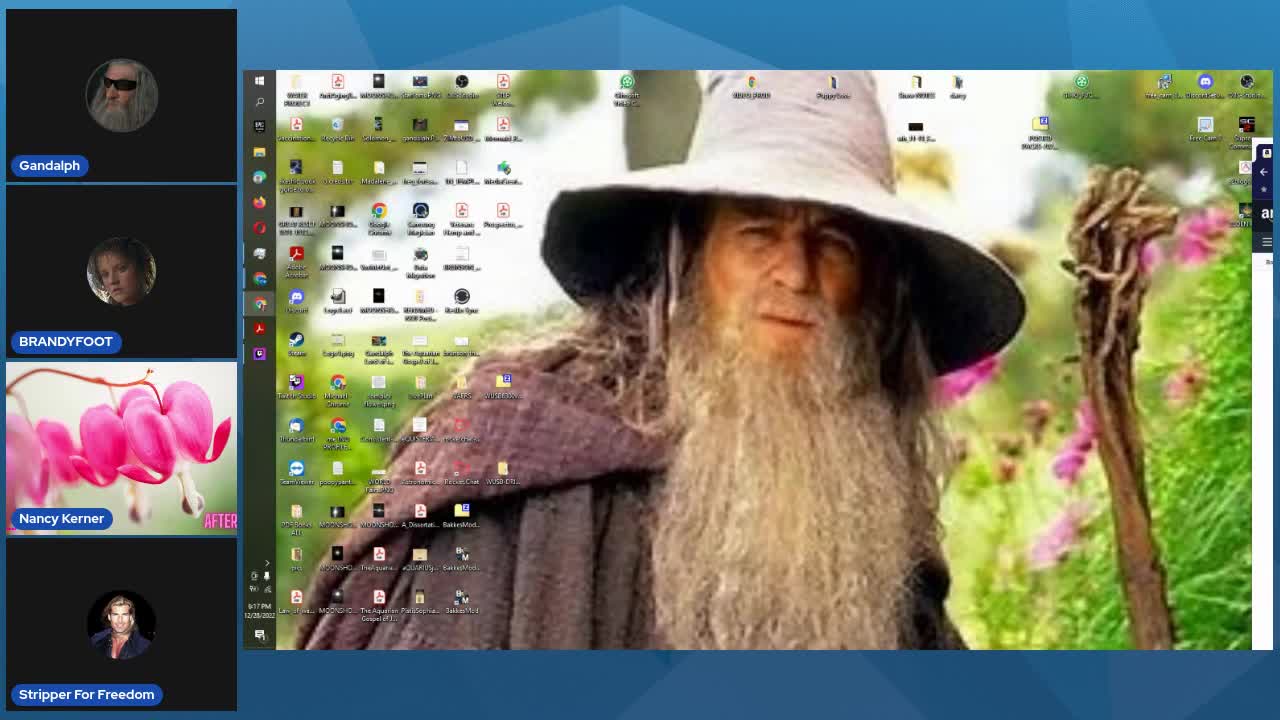Open the PDF Books ALL folder
Image resolution: width=1280 pixels, height=720 pixels.
[x=296, y=517]
